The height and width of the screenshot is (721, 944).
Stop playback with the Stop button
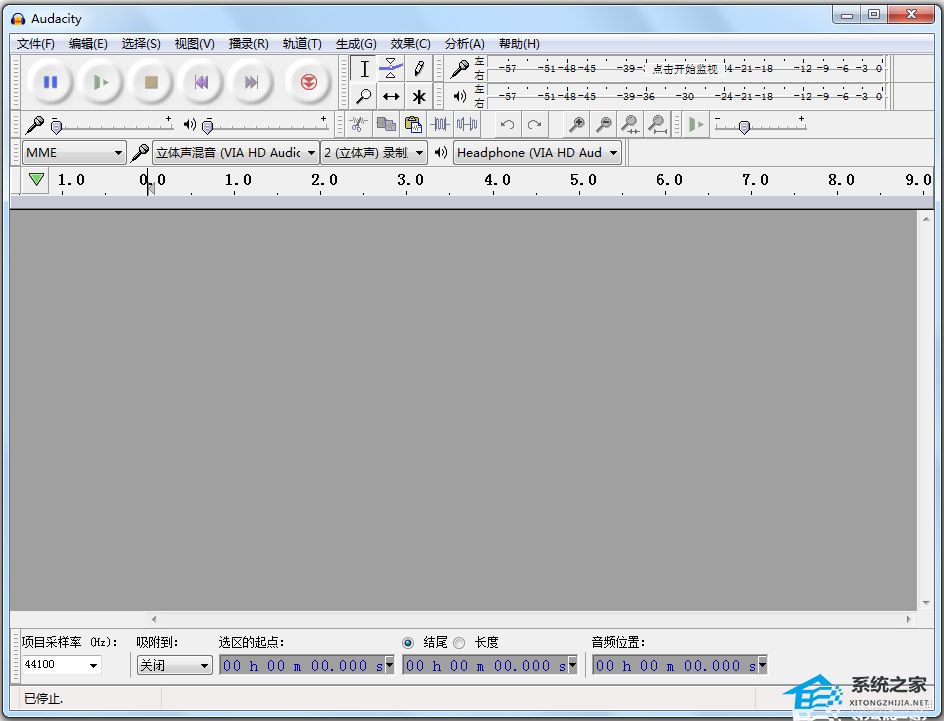[x=151, y=82]
